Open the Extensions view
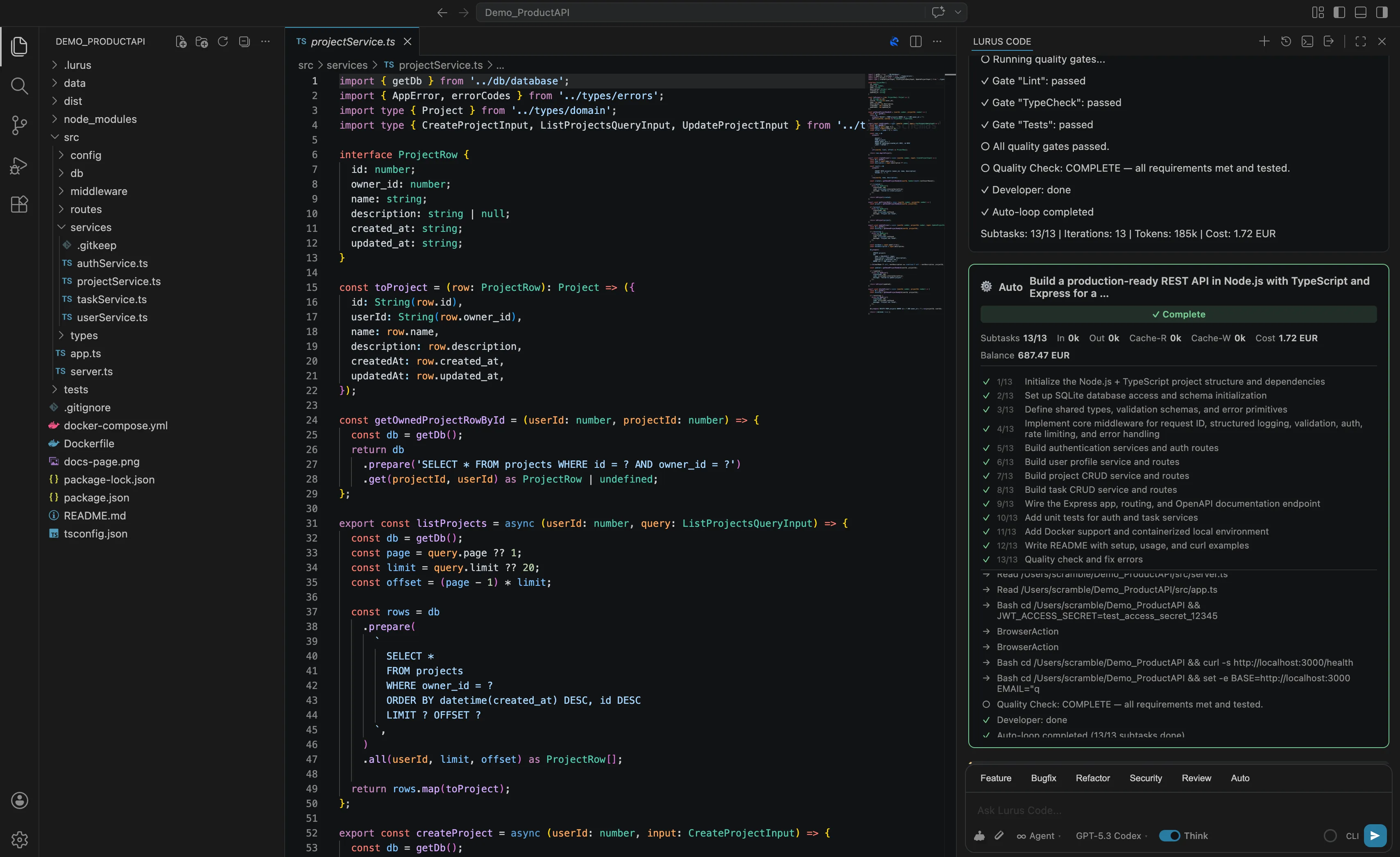This screenshot has width=1400, height=857. (19, 204)
